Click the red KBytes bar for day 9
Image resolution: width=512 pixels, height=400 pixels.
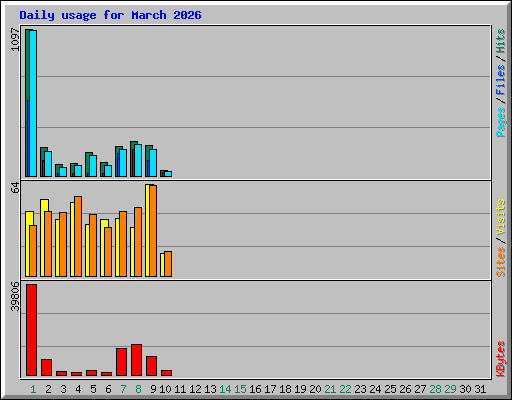point(151,366)
